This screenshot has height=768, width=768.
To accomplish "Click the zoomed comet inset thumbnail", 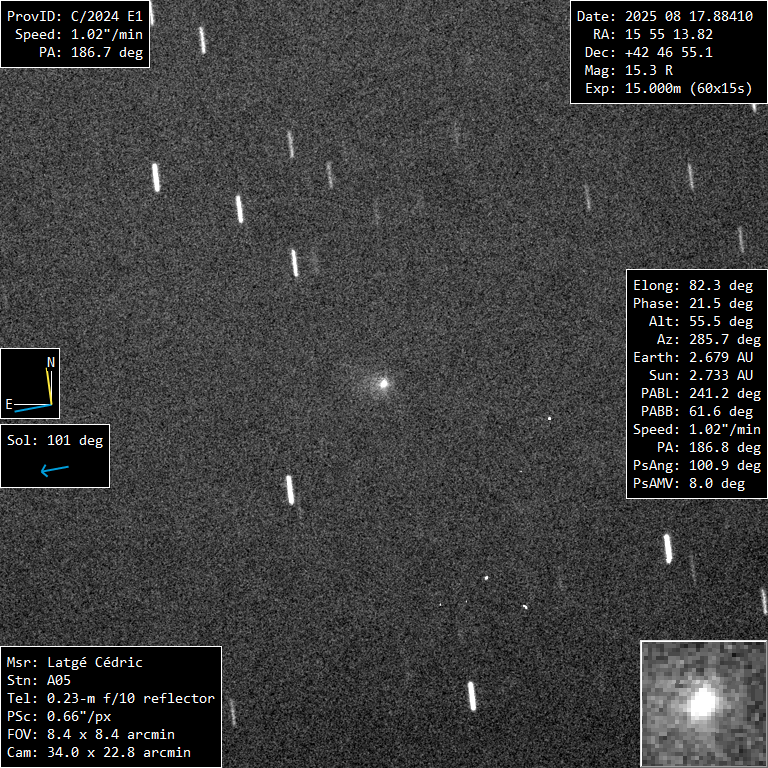I will [x=704, y=704].
